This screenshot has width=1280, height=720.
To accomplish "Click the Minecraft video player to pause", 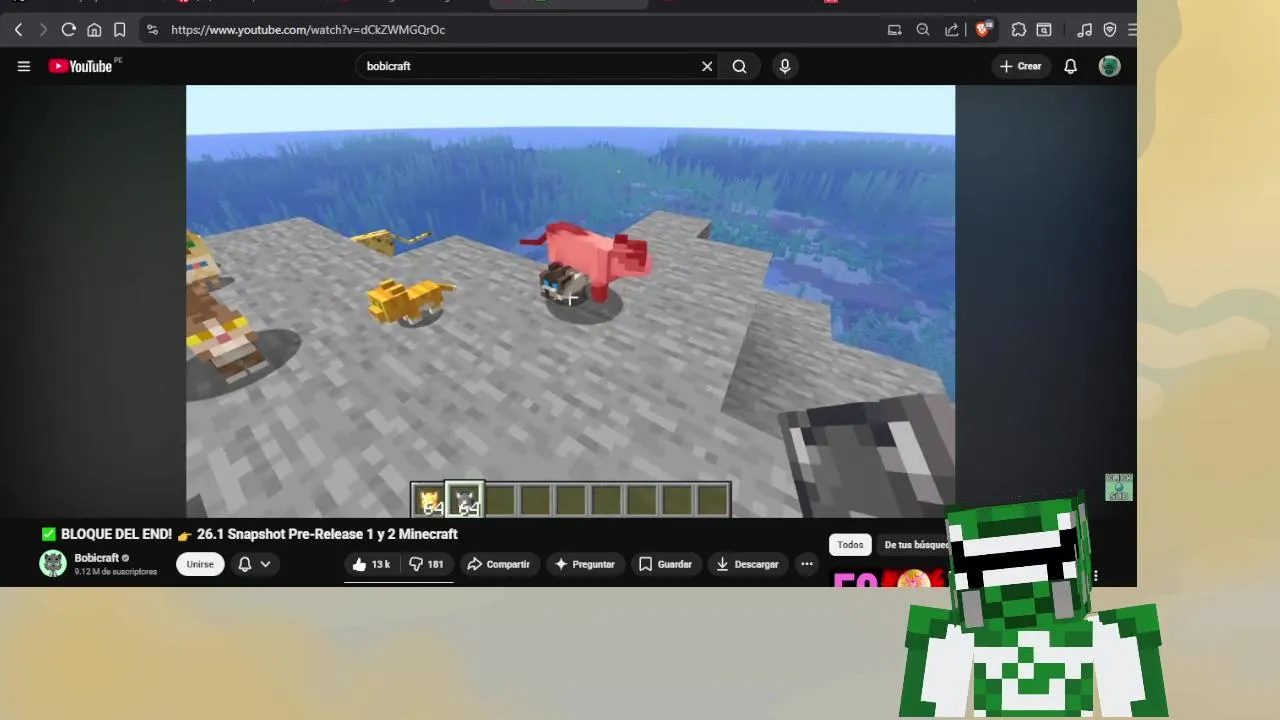I will tap(570, 300).
